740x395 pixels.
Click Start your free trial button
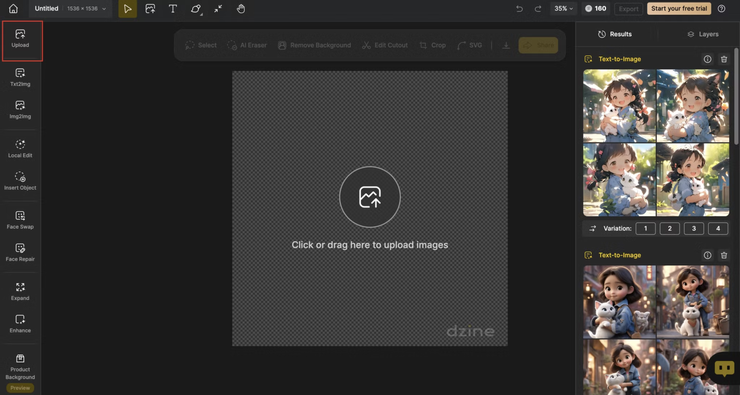[679, 8]
